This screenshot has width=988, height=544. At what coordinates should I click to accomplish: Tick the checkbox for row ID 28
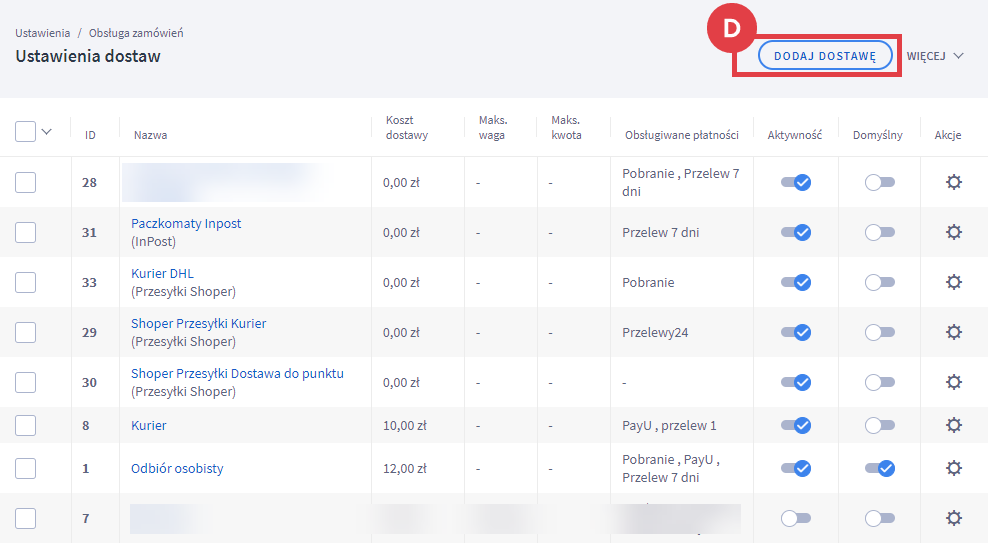coord(25,183)
